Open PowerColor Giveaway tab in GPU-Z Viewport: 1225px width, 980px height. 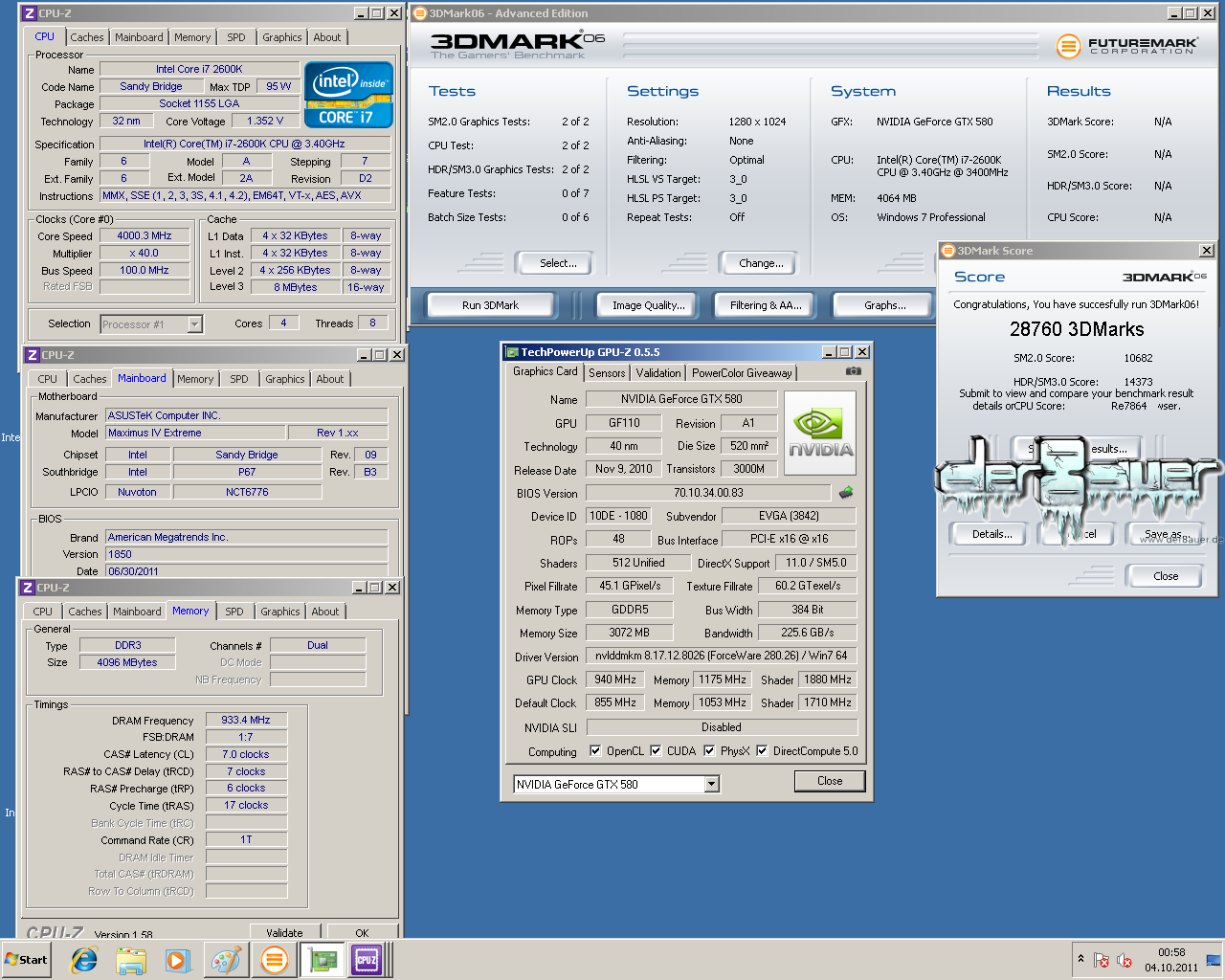[x=742, y=373]
